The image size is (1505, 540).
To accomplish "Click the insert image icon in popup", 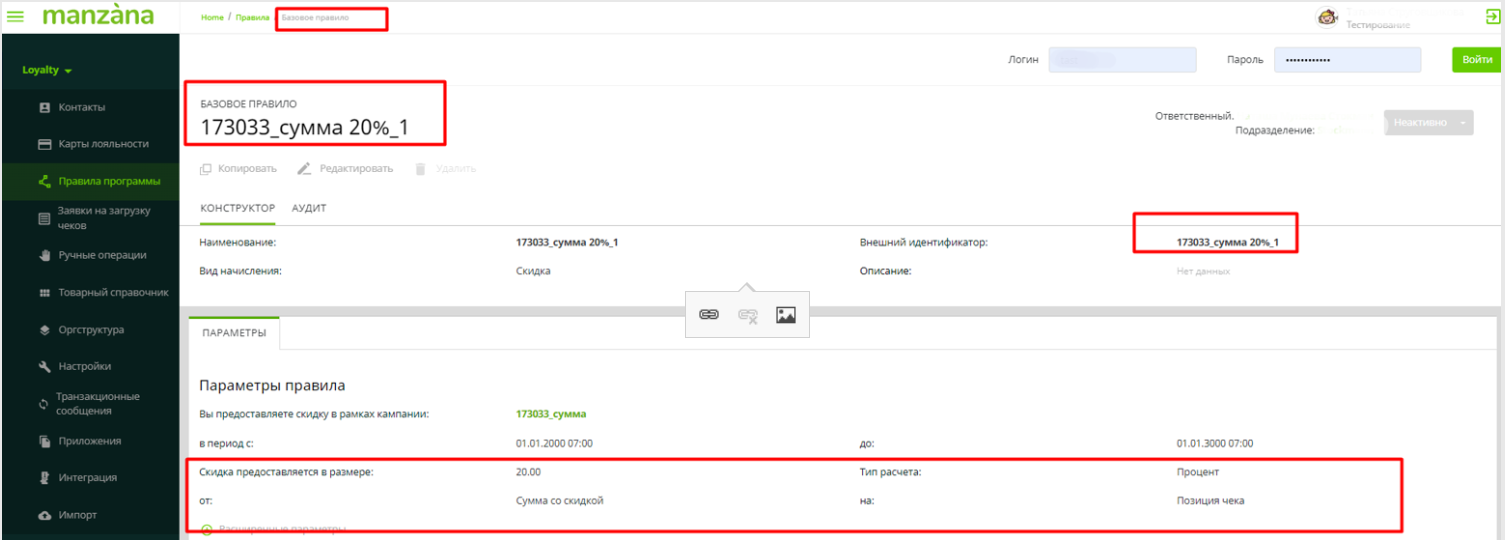I will click(x=786, y=315).
